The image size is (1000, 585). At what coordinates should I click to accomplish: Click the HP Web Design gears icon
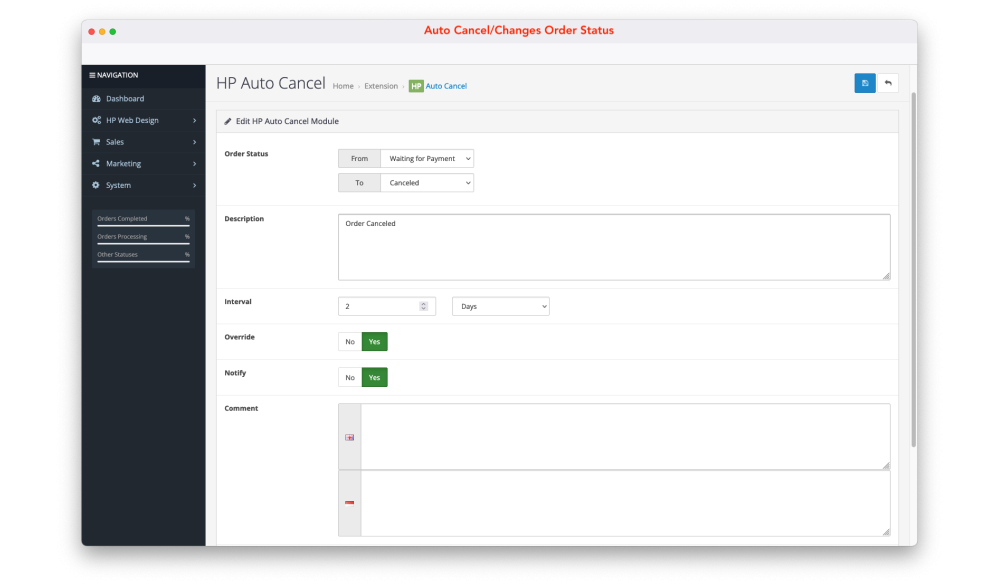pos(96,120)
